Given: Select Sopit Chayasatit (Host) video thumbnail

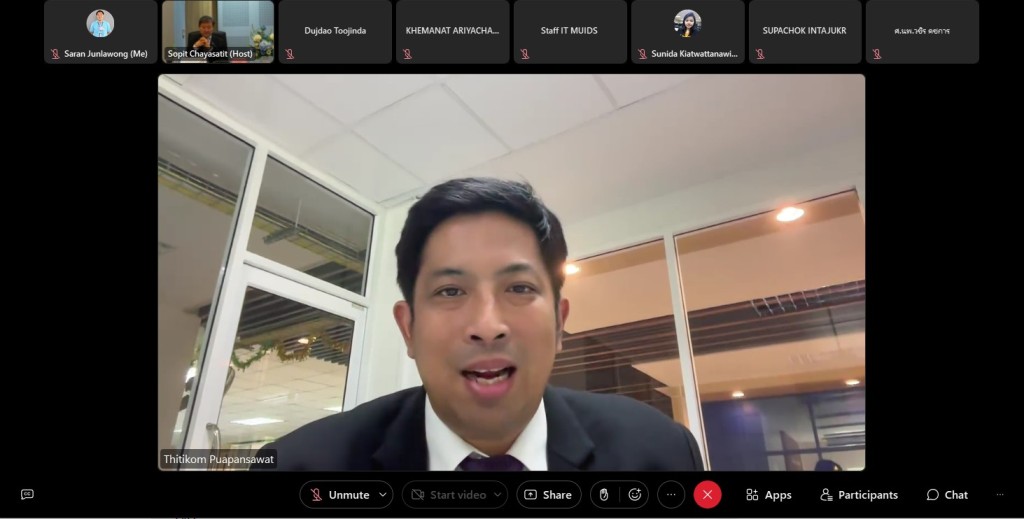Looking at the screenshot, I should 218,31.
